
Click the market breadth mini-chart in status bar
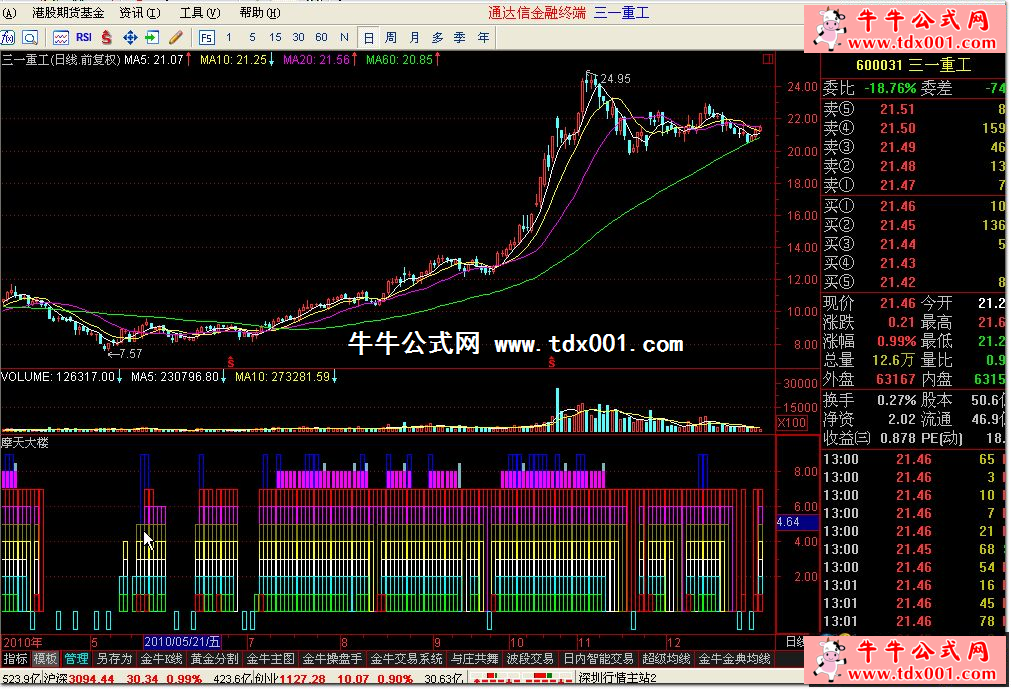pyautogui.click(x=522, y=678)
